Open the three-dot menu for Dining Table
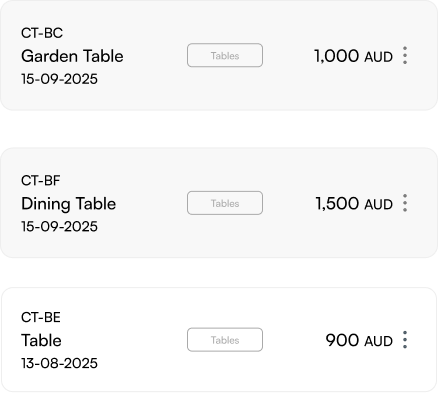This screenshot has width=438, height=393. (x=405, y=203)
